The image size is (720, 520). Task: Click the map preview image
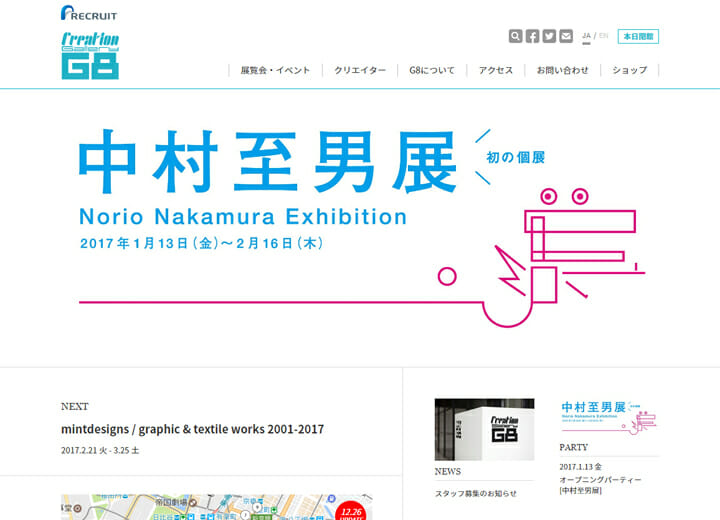pos(217,507)
